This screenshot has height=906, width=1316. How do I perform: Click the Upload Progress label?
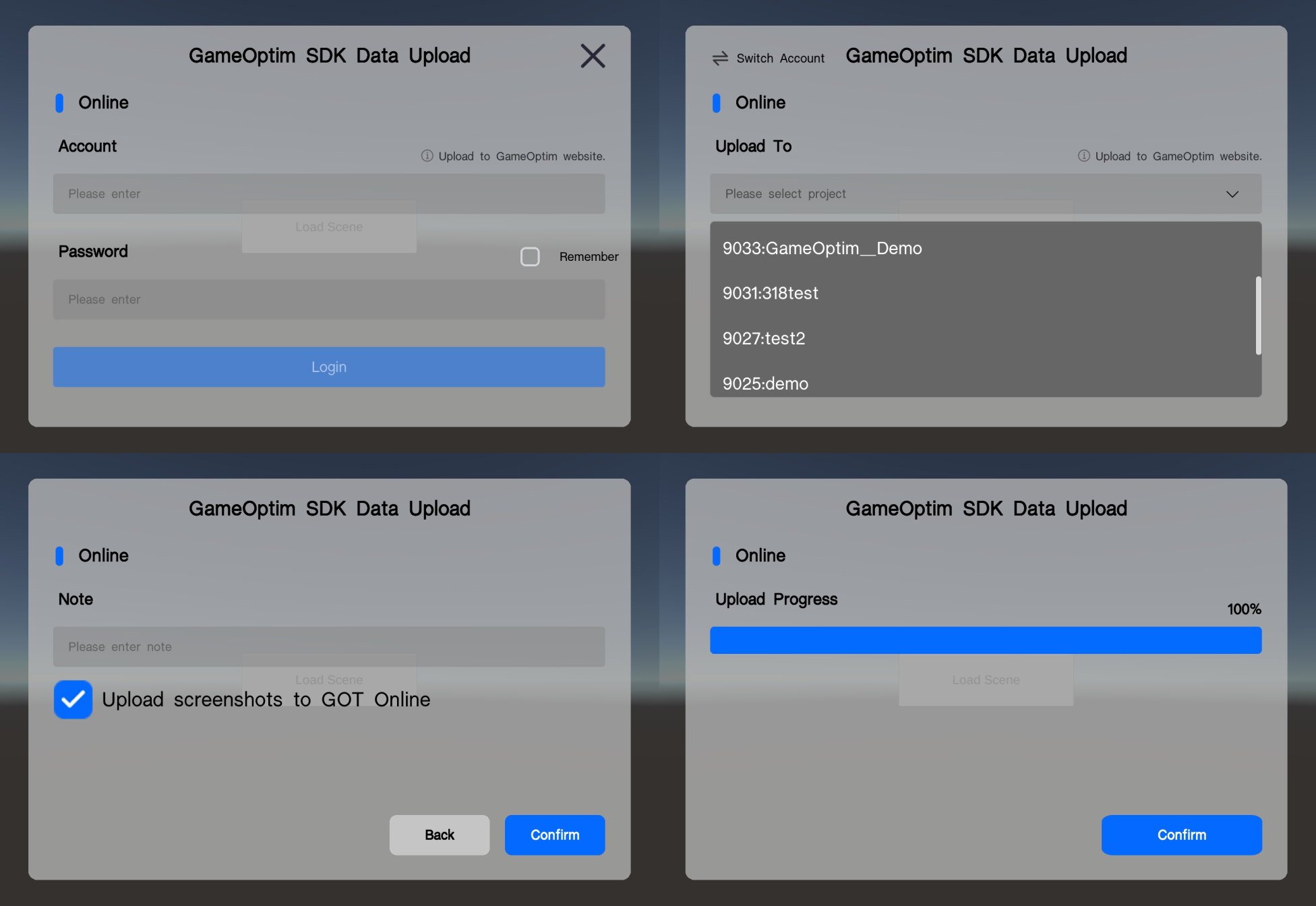tap(776, 599)
